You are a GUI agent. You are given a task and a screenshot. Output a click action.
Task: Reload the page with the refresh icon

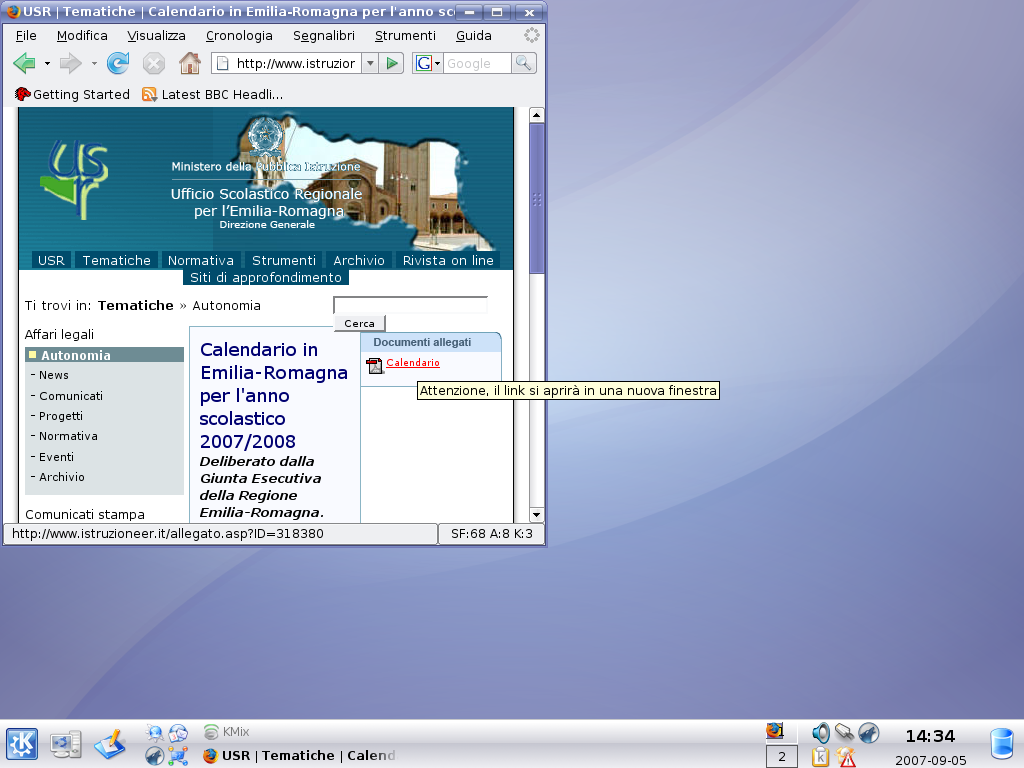pyautogui.click(x=118, y=64)
